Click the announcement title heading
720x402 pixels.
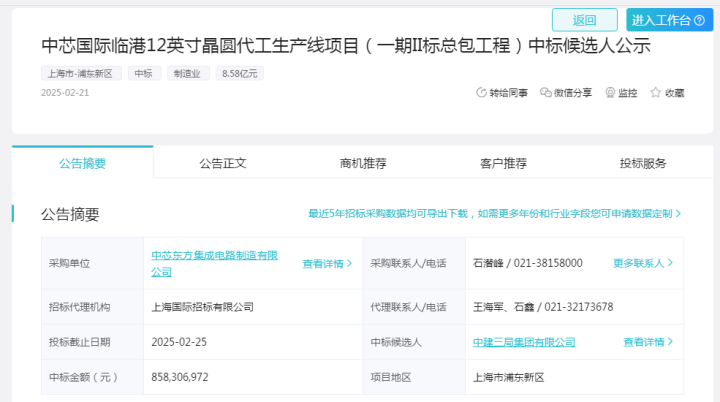point(346,45)
